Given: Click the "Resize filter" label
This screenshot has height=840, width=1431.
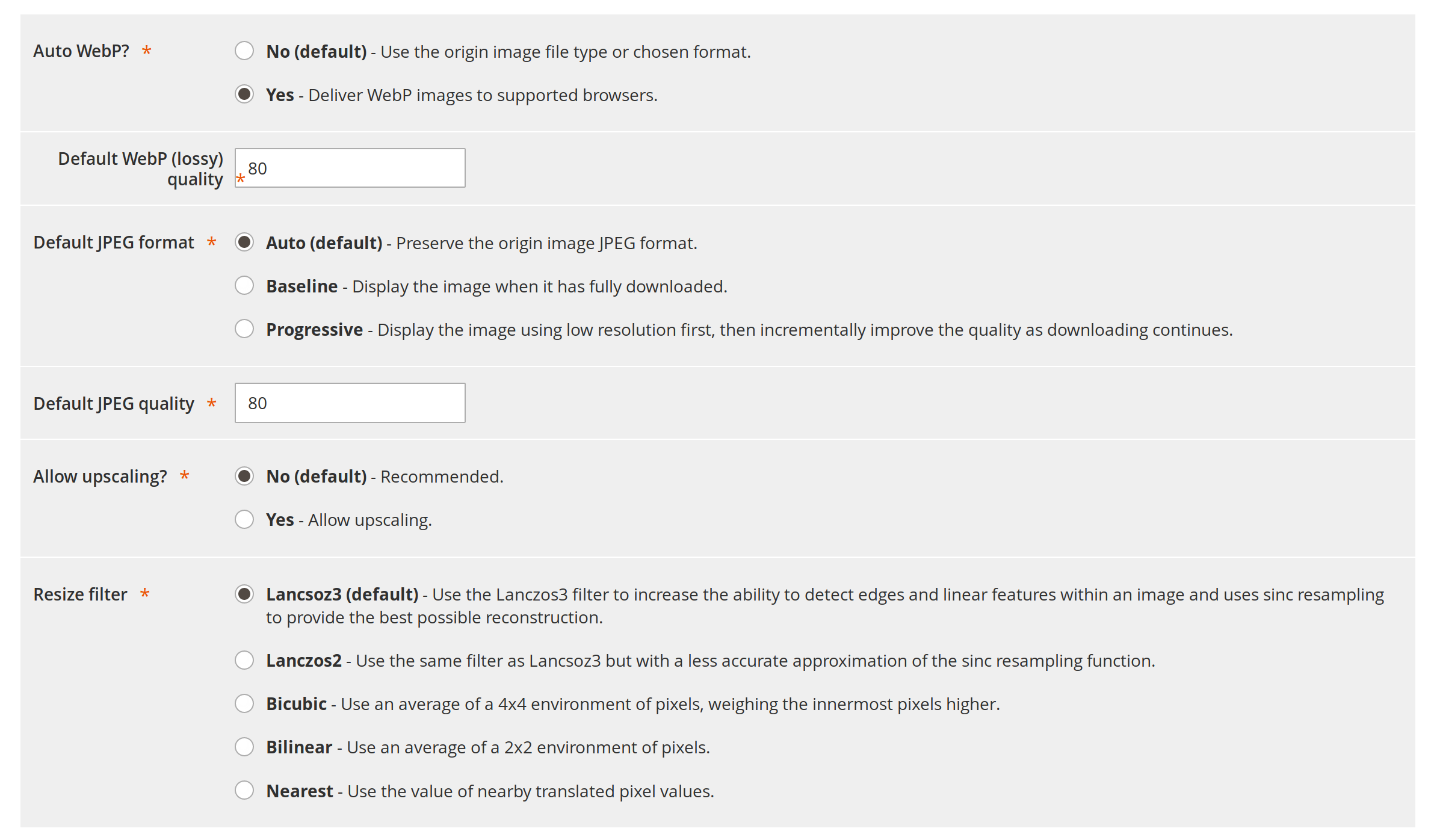Looking at the screenshot, I should point(80,594).
